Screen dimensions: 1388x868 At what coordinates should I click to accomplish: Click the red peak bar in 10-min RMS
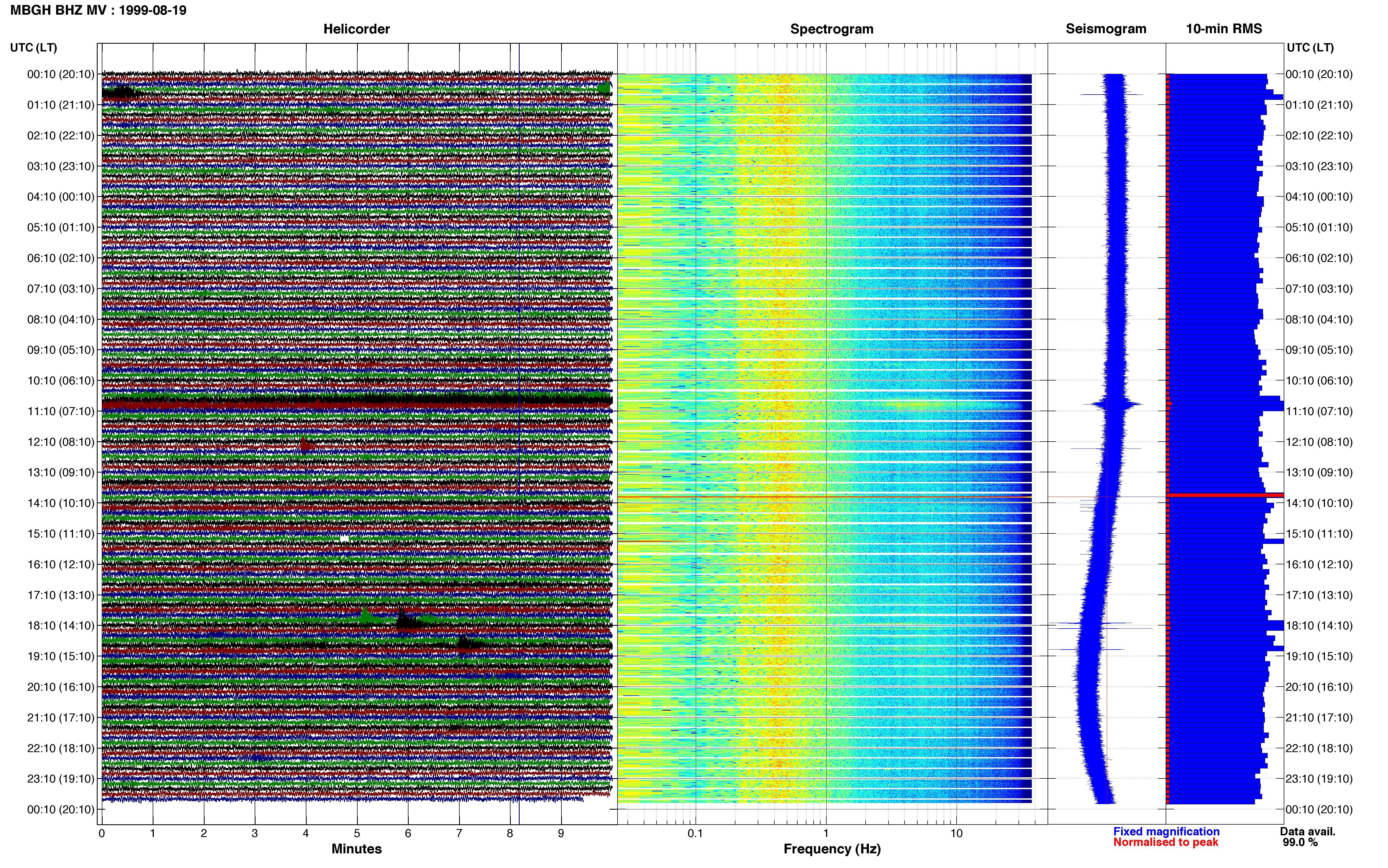1225,495
